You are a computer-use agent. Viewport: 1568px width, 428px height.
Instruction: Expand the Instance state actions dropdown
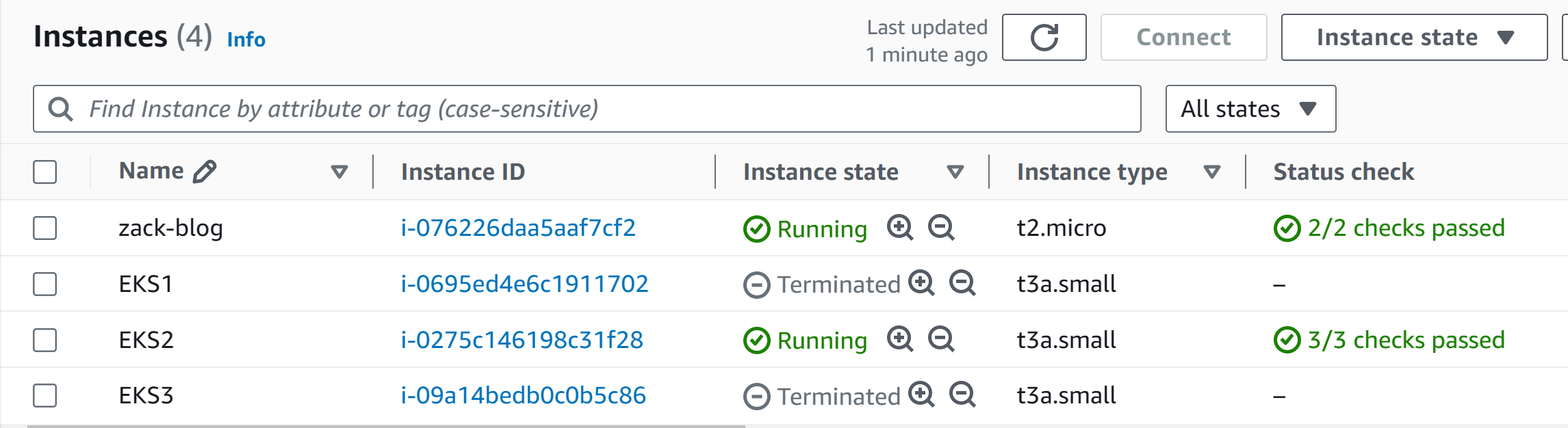(1414, 38)
